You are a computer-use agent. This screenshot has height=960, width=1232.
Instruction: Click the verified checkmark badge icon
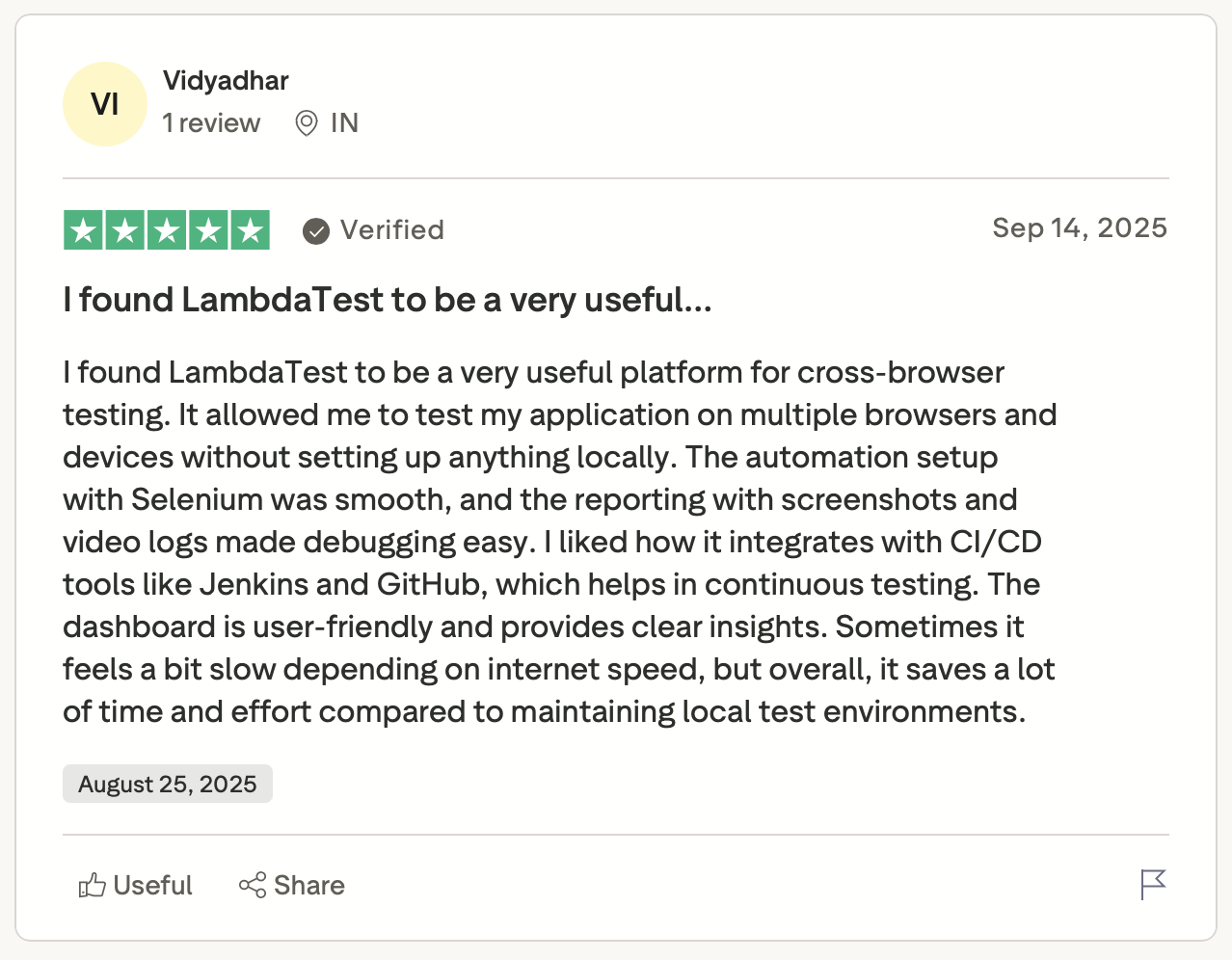click(316, 231)
